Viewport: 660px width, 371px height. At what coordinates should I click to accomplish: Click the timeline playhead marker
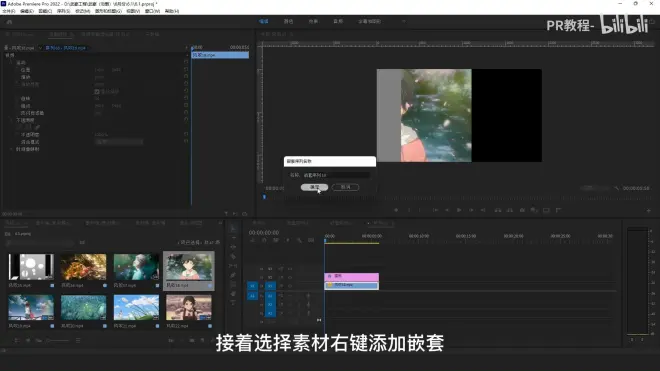pos(325,241)
